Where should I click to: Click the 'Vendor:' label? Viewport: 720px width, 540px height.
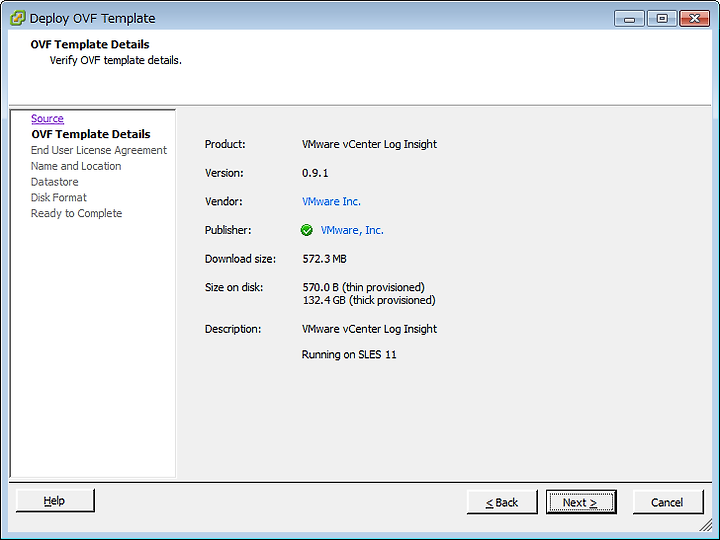click(224, 202)
